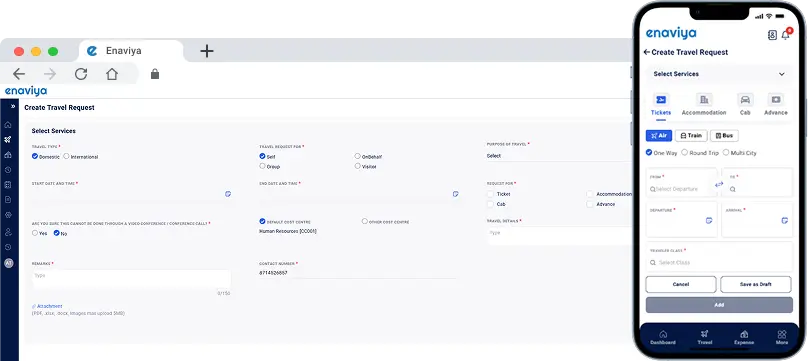Open the document icon in sidebar
Image resolution: width=808 pixels, height=361 pixels.
pos(8,199)
